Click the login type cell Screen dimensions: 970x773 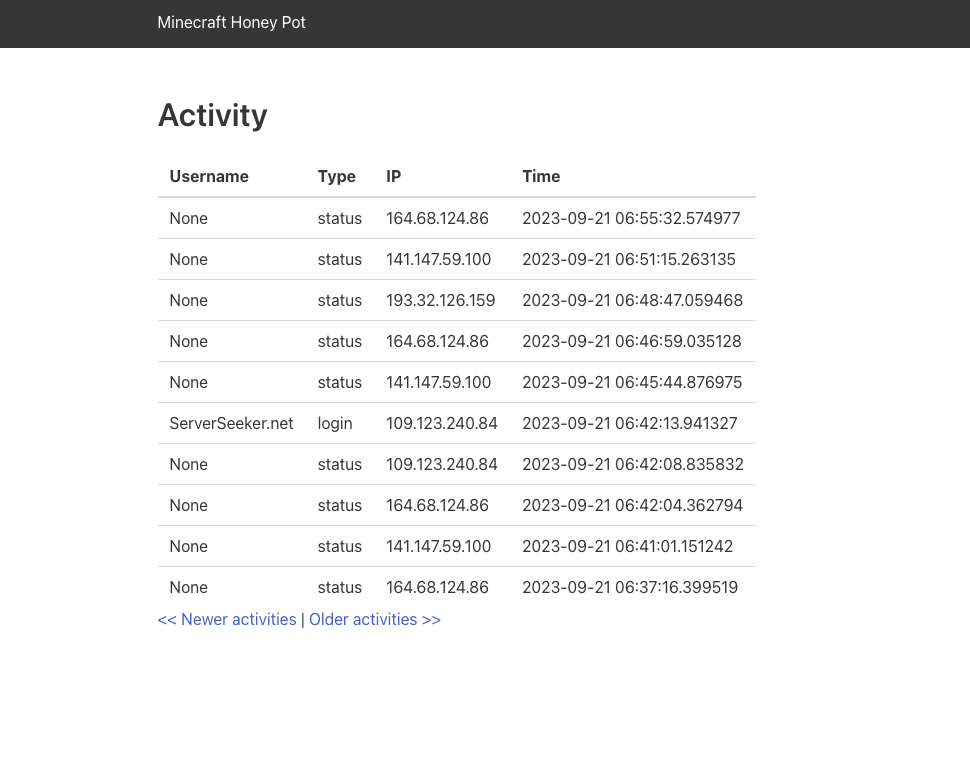335,423
